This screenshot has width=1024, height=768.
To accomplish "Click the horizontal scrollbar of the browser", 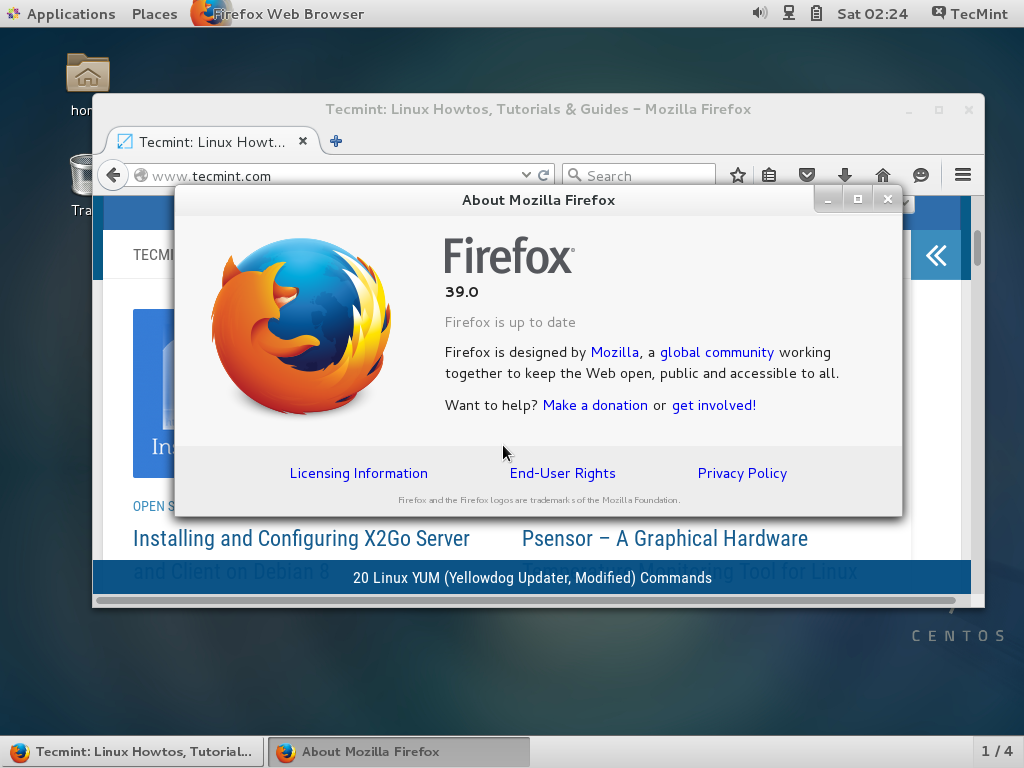I will tap(526, 600).
